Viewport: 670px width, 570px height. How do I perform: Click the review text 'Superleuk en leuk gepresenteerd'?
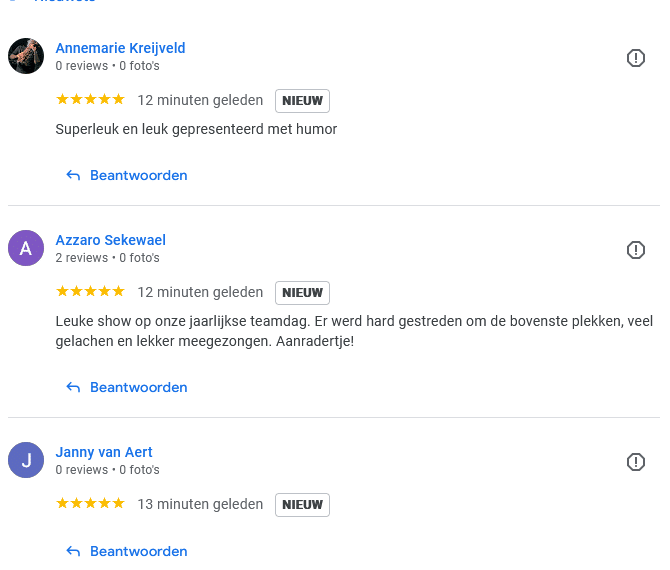click(196, 129)
